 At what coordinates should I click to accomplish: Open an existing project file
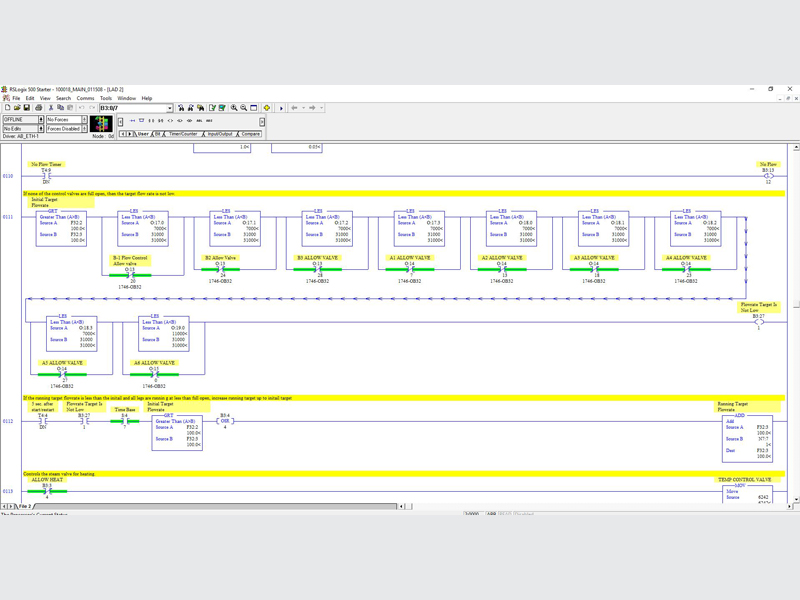[17, 108]
